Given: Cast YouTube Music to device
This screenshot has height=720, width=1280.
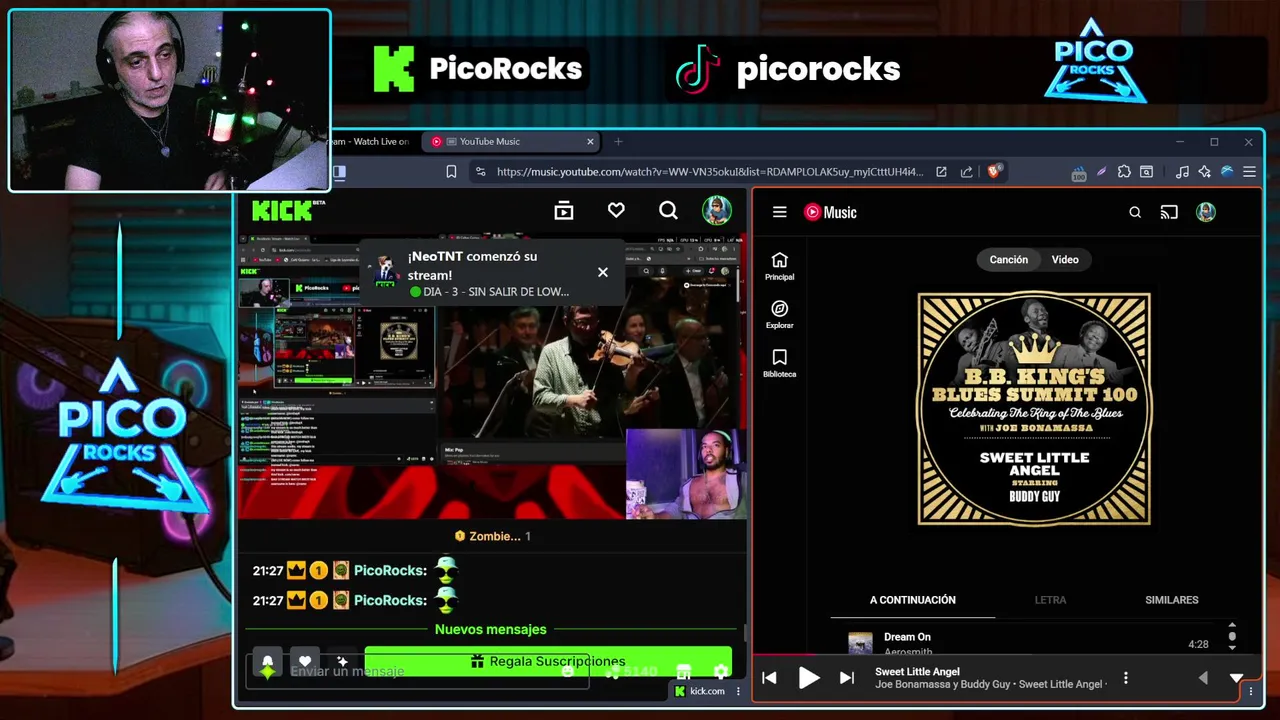Looking at the screenshot, I should (x=1169, y=212).
